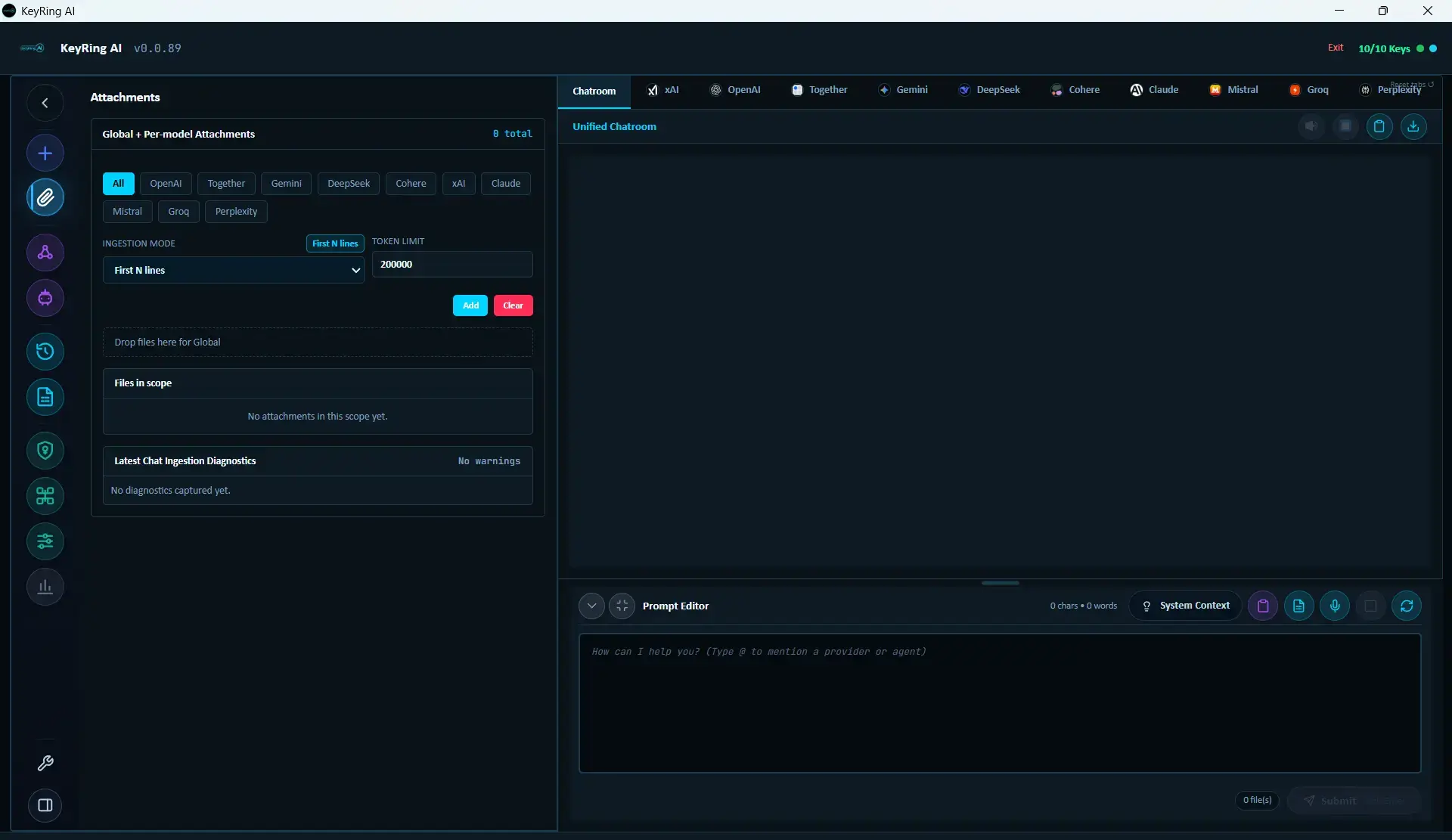Switch to the Gemini tab
Viewport: 1452px width, 840px height.
tap(903, 90)
